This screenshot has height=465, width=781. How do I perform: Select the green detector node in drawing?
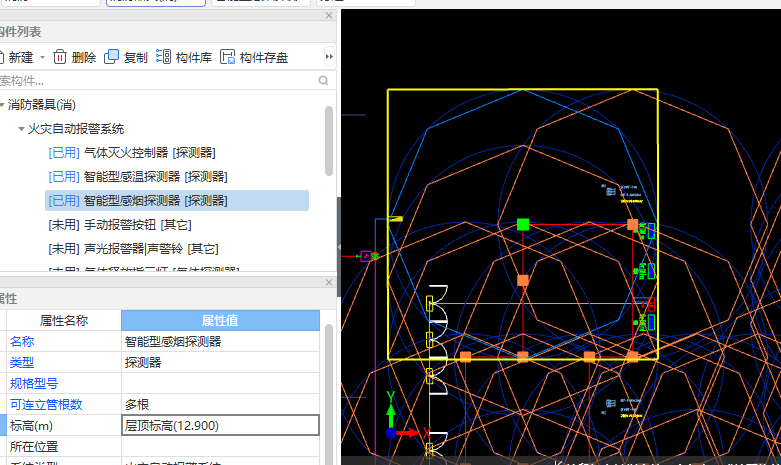point(522,225)
